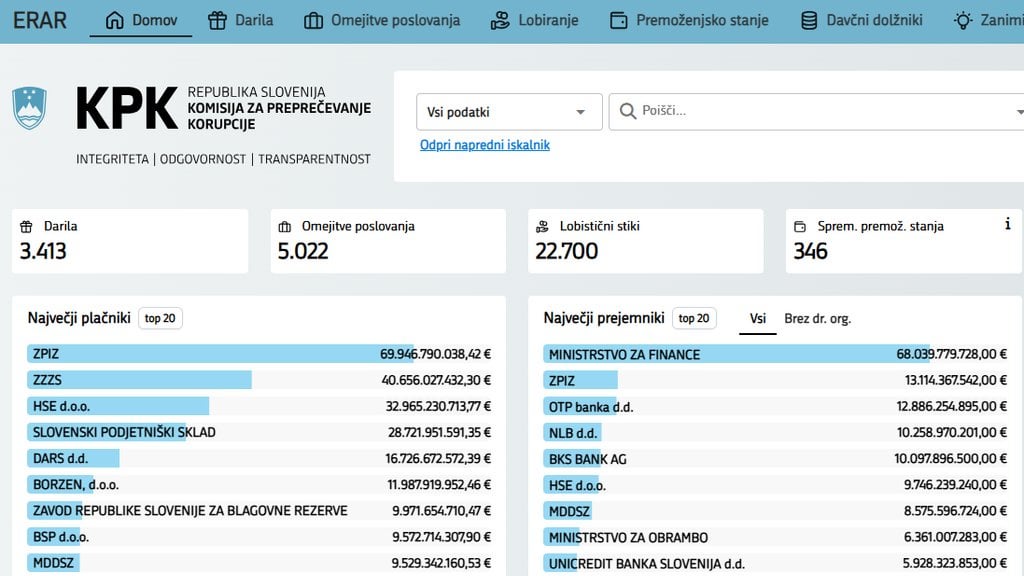Select BSP d.o.o. payer row

click(x=259, y=537)
